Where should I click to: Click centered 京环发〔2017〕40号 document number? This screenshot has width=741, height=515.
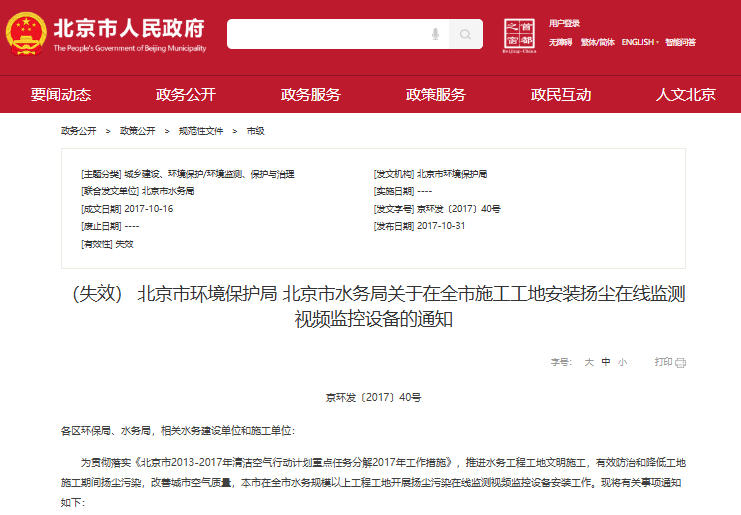[373, 397]
